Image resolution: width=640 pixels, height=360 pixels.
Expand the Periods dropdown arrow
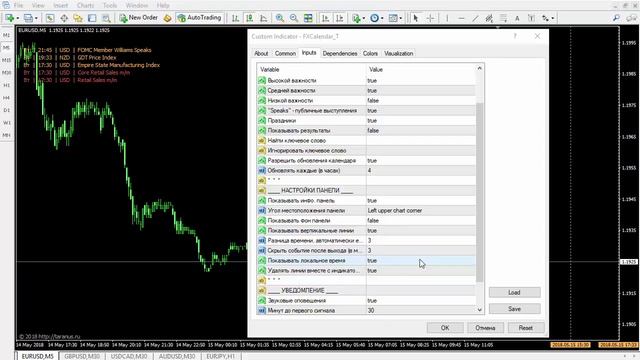click(x=382, y=18)
